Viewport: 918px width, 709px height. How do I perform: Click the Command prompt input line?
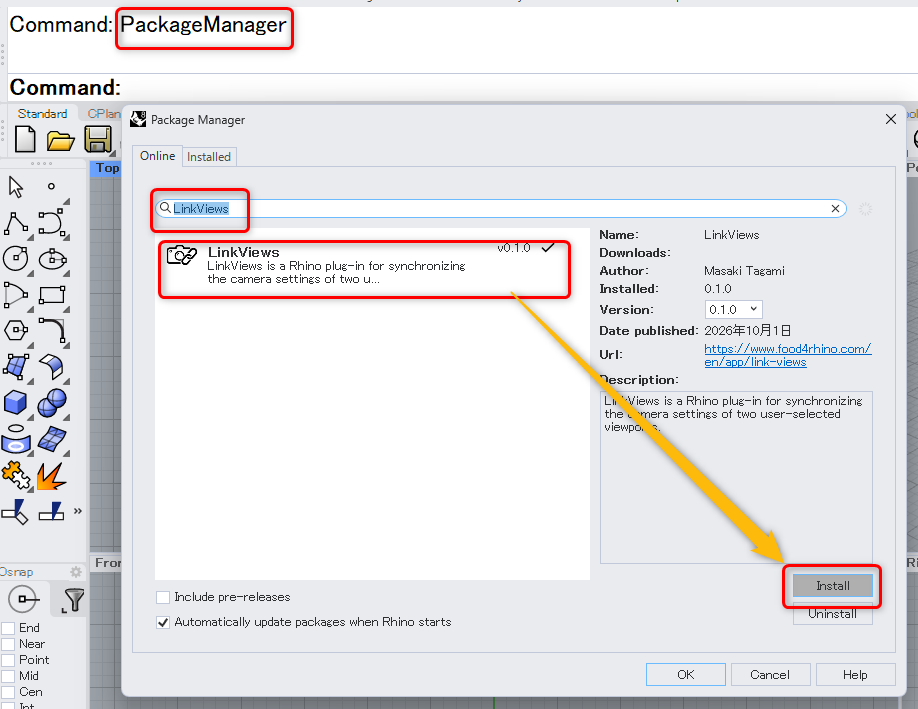[463, 88]
